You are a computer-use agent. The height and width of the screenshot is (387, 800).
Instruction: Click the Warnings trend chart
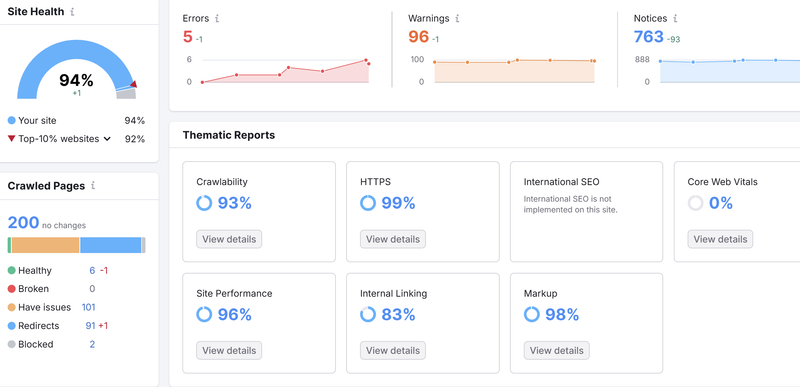coord(514,70)
